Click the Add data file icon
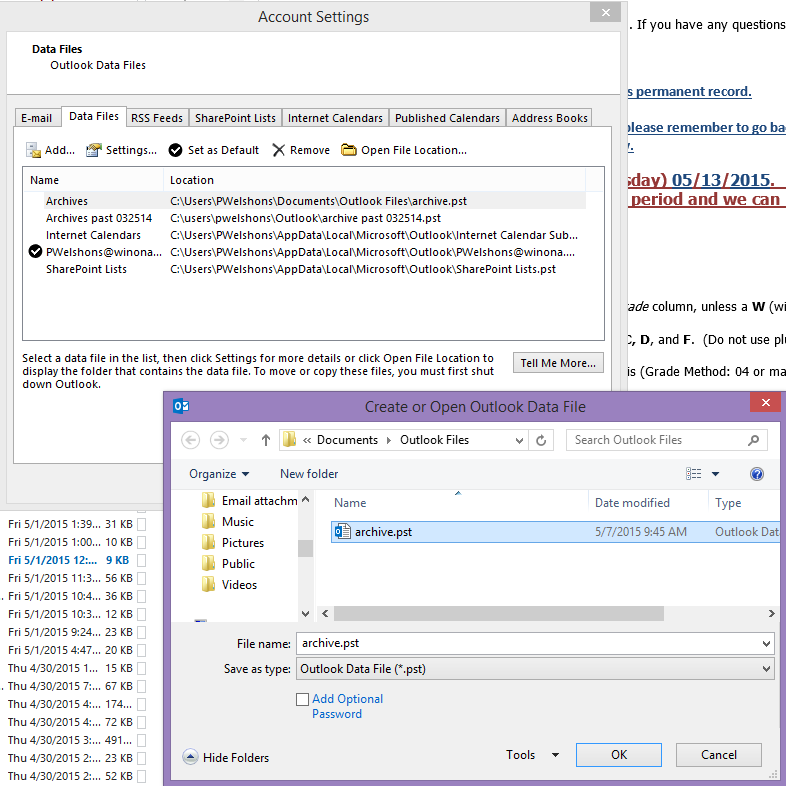Viewport: 786px width, 786px height. [34, 150]
